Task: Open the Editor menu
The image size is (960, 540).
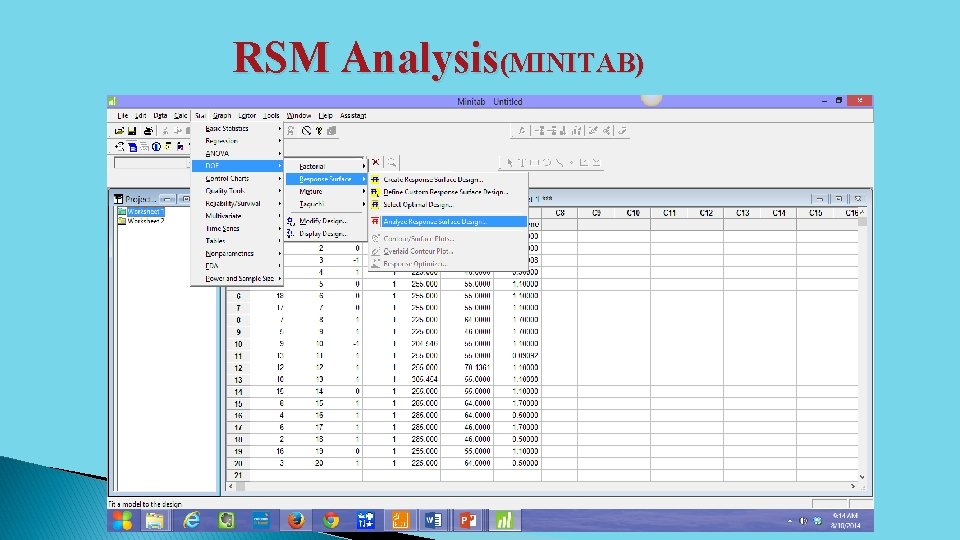Action: tap(247, 115)
